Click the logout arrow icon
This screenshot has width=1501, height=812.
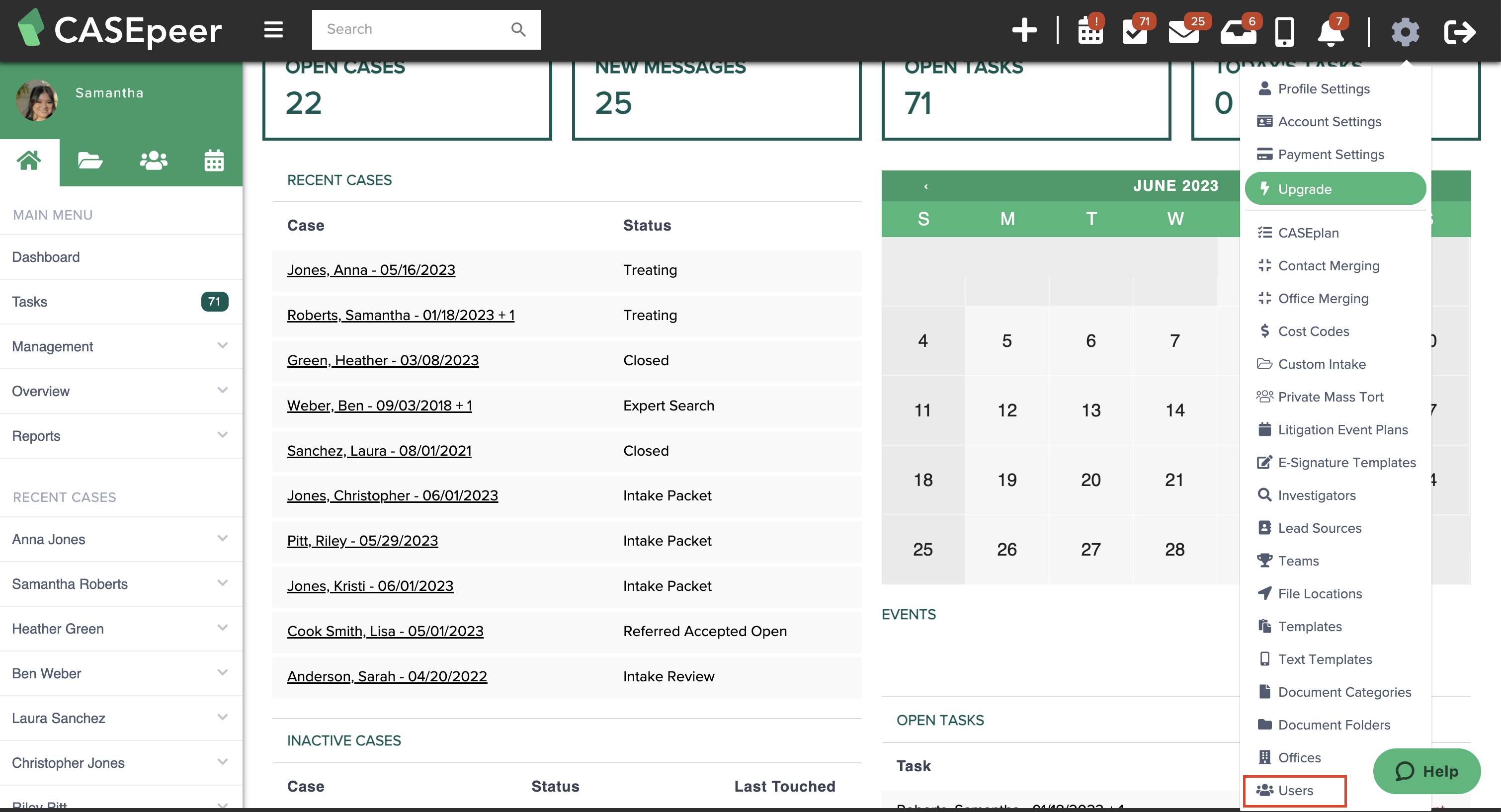(1460, 31)
